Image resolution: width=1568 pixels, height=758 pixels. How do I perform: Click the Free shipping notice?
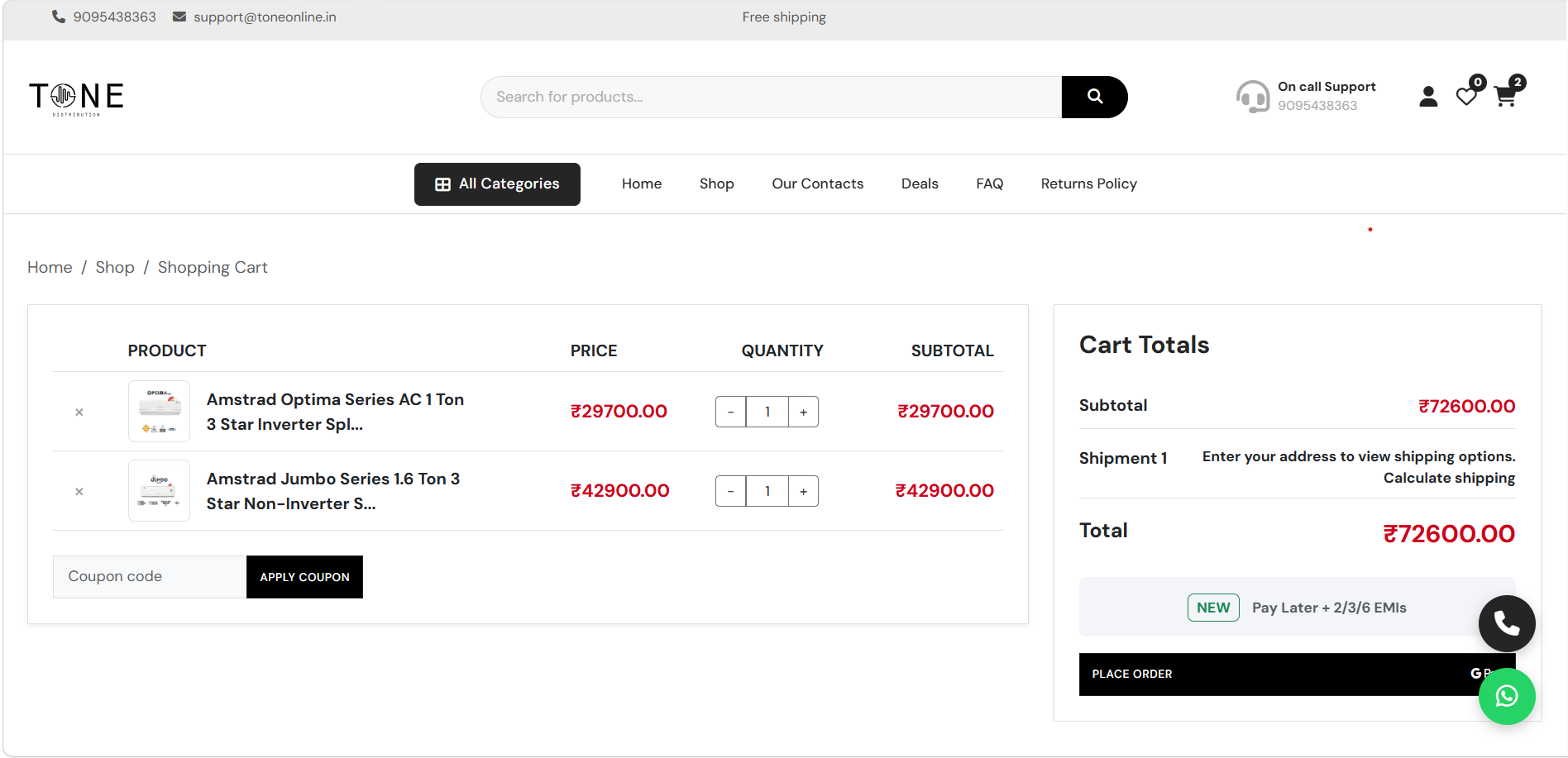(784, 17)
